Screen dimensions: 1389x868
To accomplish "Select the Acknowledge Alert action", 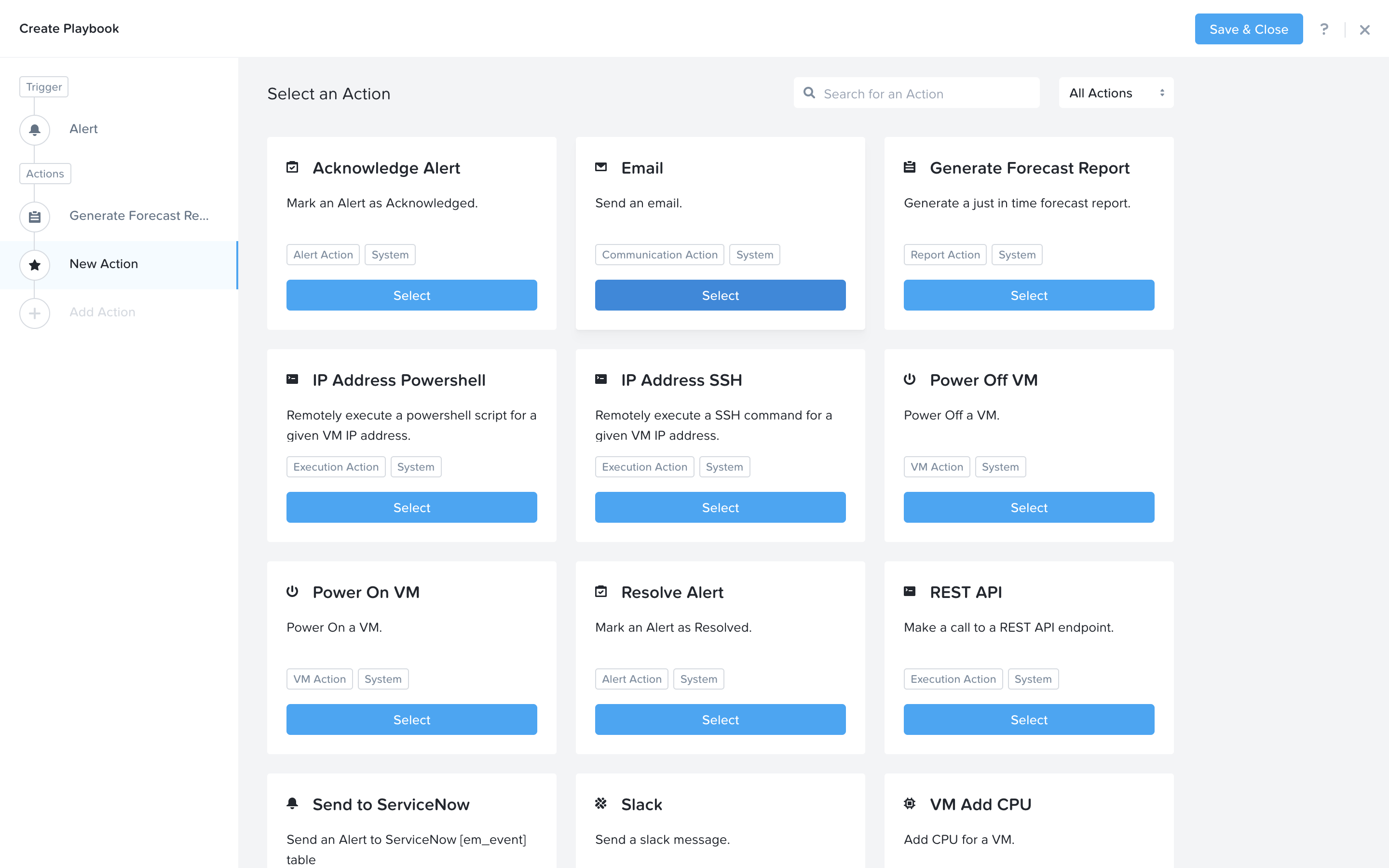I will (x=411, y=295).
